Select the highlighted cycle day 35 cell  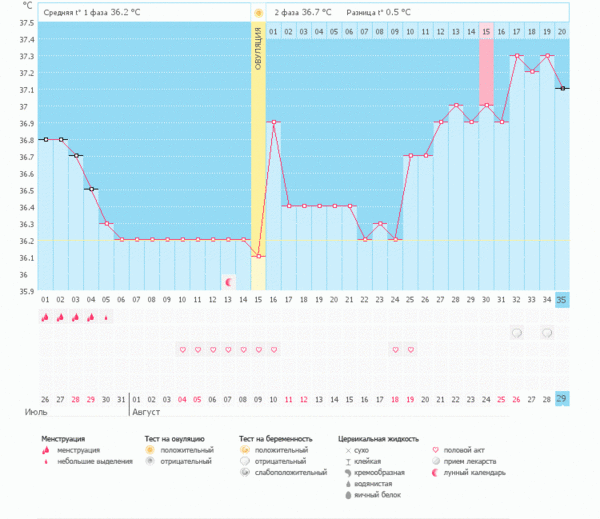561,299
